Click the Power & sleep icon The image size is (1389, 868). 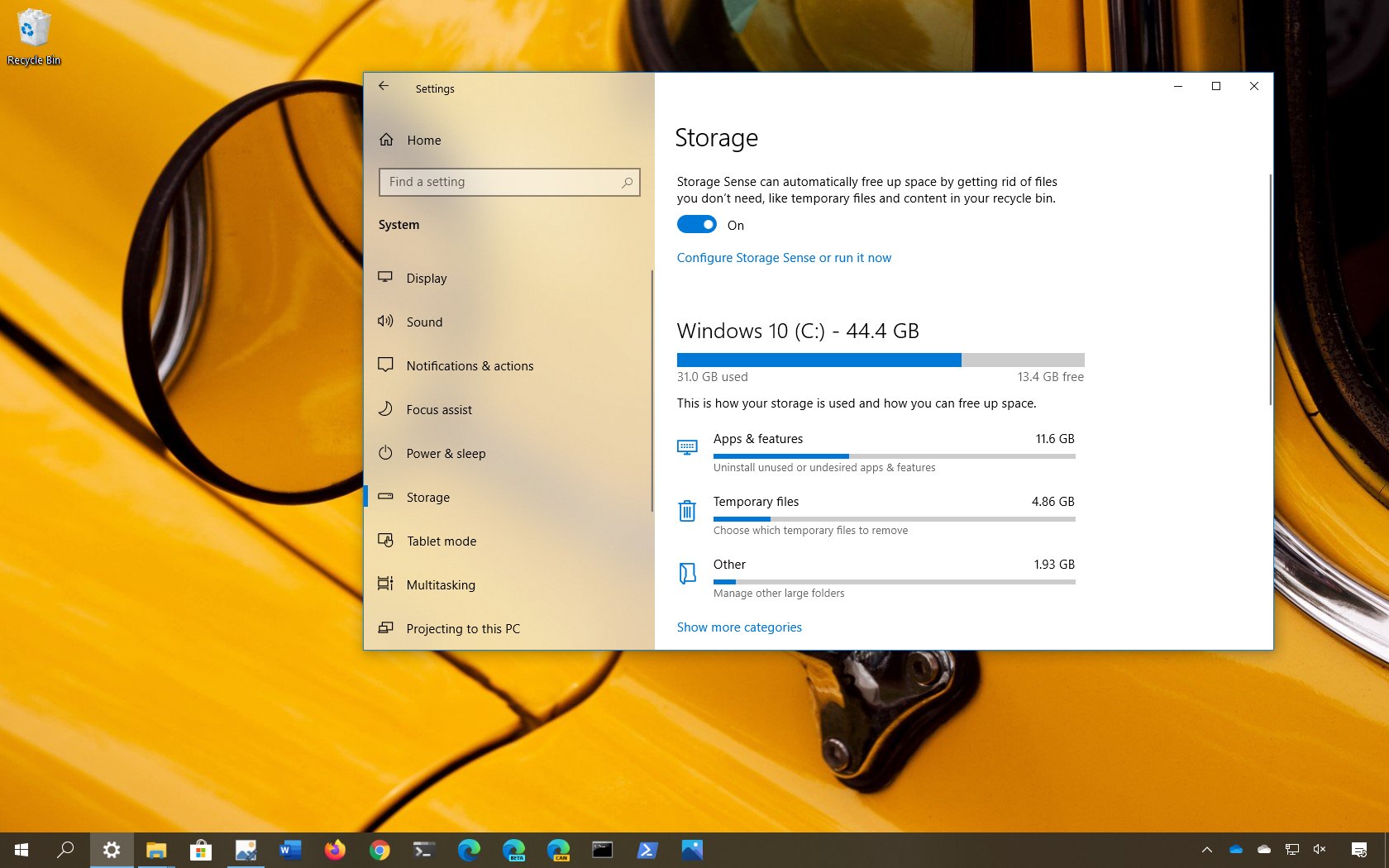[x=385, y=452]
